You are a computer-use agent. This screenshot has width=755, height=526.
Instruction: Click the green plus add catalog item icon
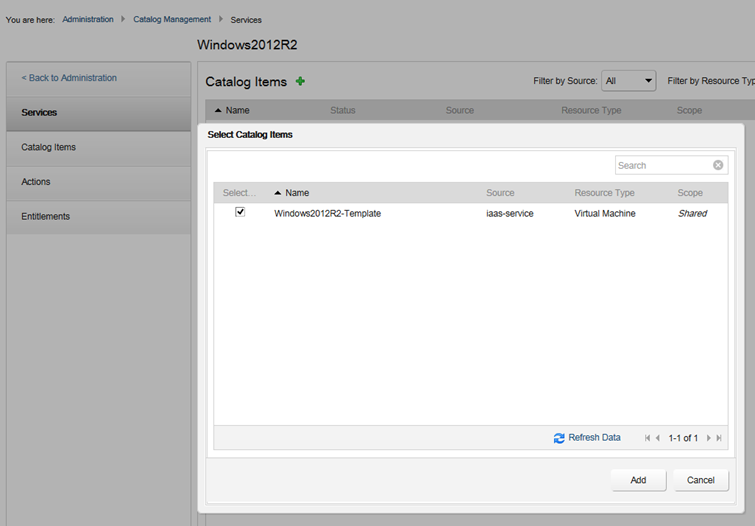coord(300,81)
